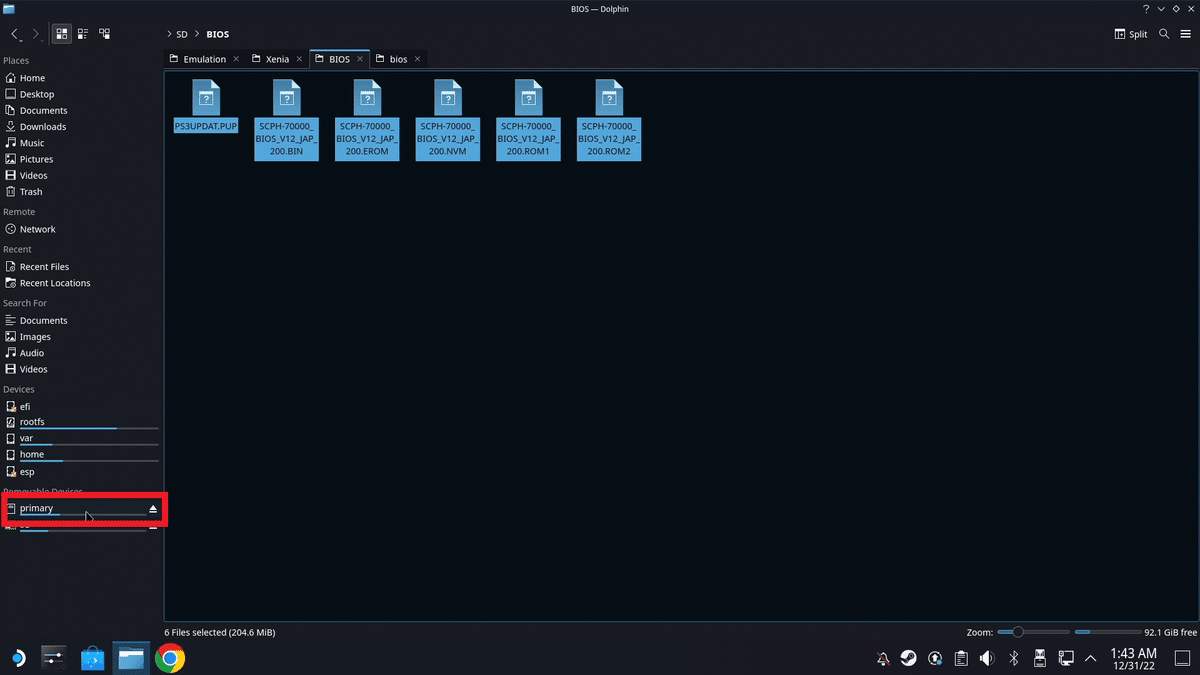Viewport: 1200px width, 675px height.
Task: Open the application launcher in taskbar
Action: pyautogui.click(x=19, y=657)
